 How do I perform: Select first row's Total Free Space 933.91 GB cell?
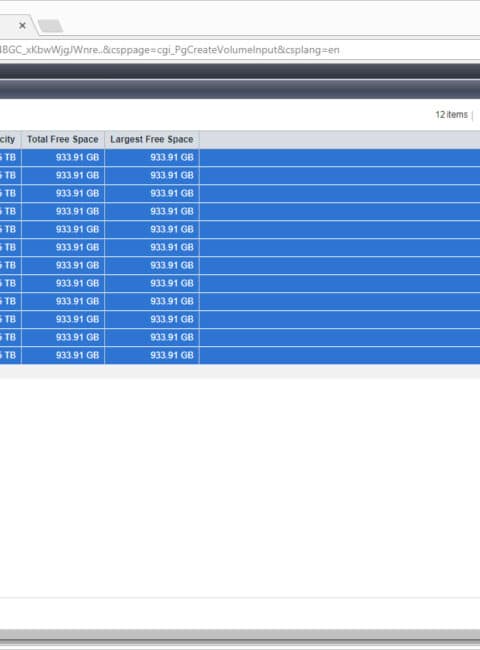63,158
